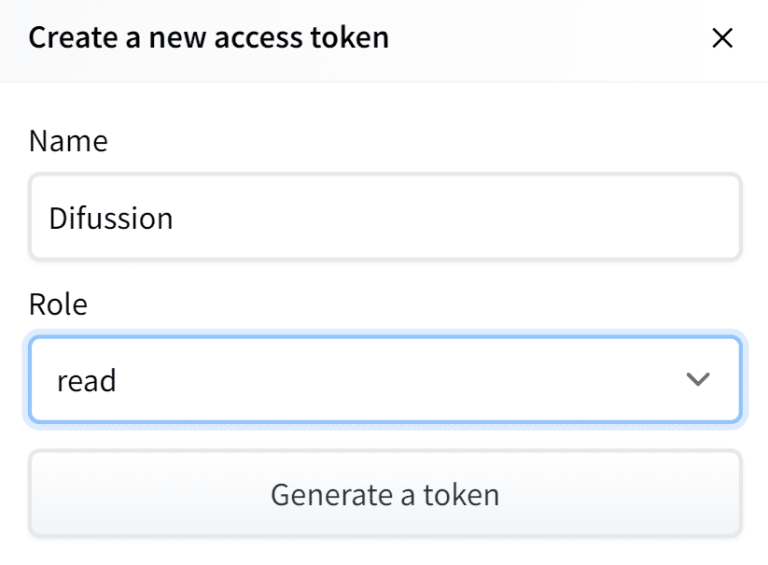
Task: Click the Role label
Action: pyautogui.click(x=58, y=304)
